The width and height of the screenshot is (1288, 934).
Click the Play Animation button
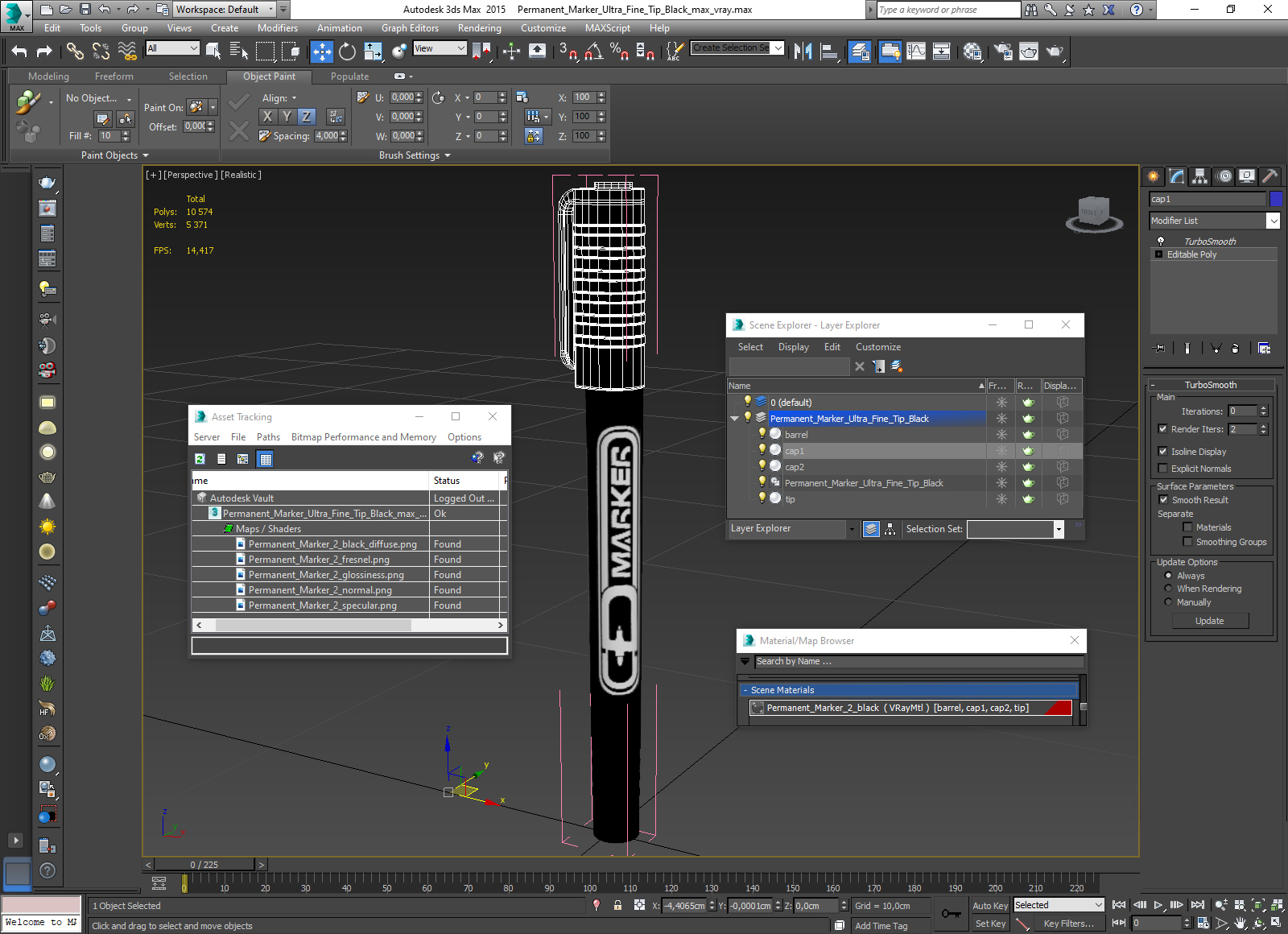pos(1158,905)
